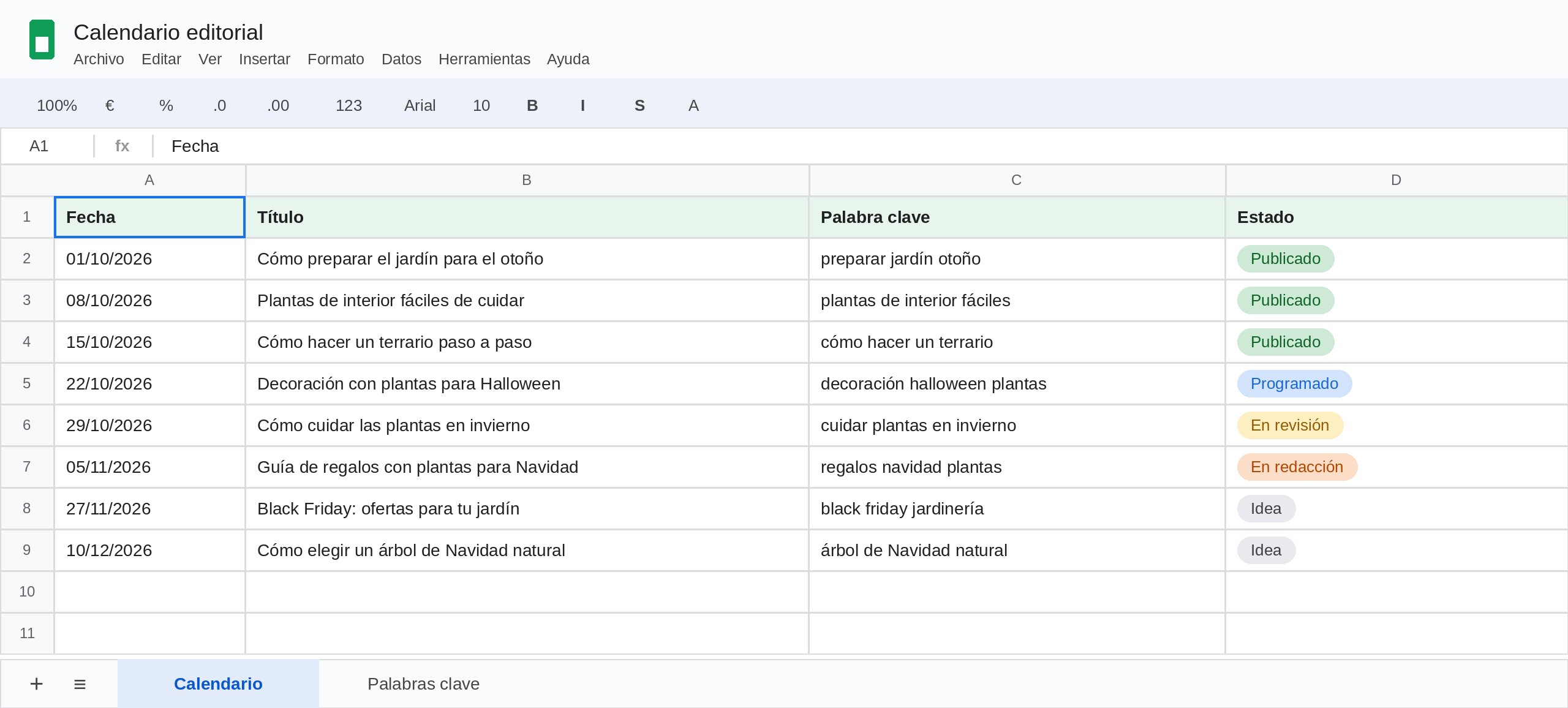Select the date cell 22/10/2026

(149, 383)
